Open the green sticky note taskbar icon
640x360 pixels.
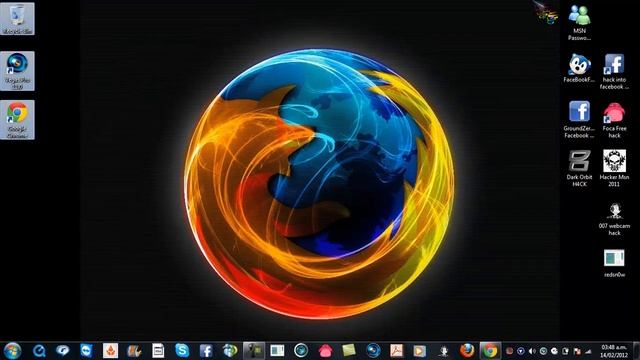tap(349, 351)
